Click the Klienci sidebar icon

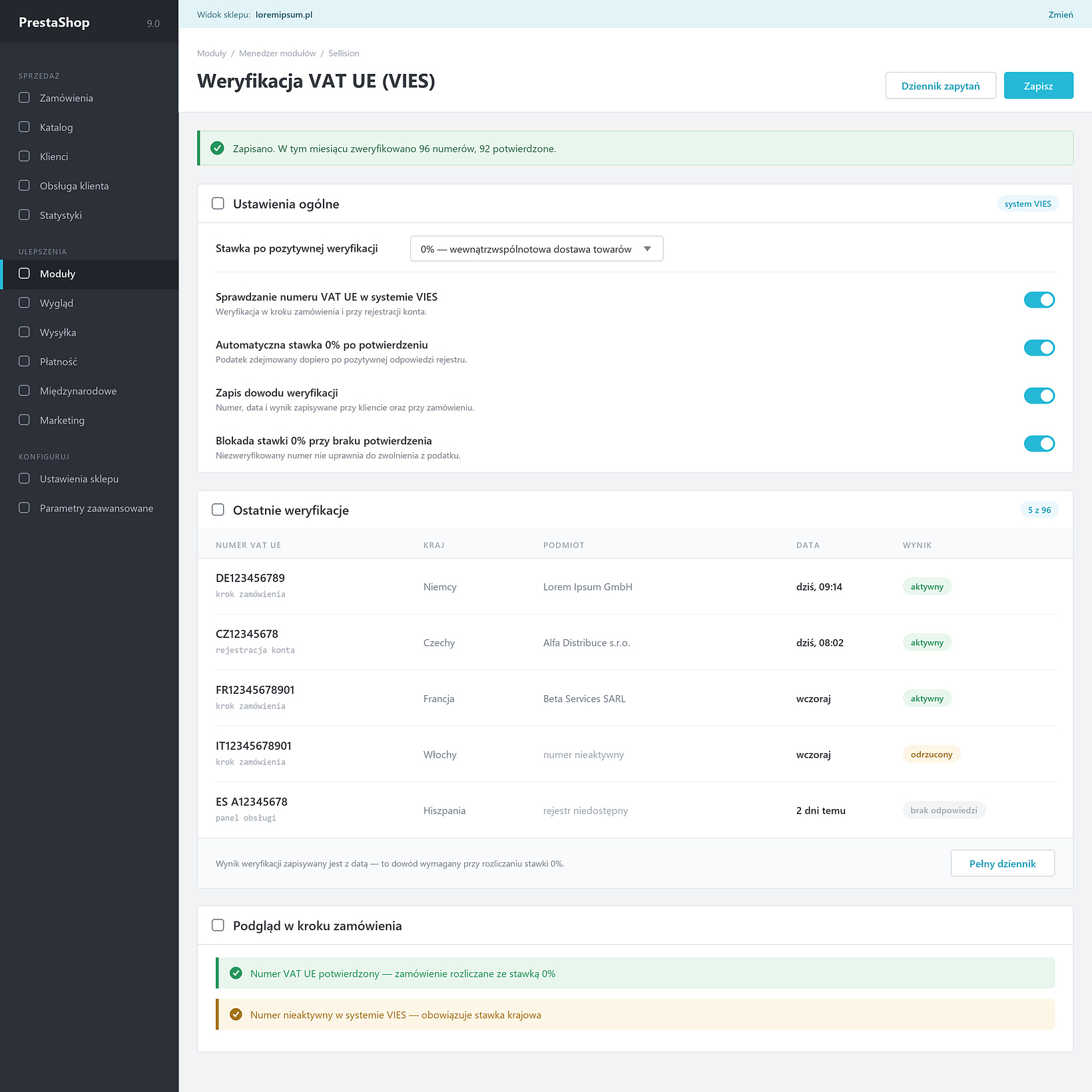24,156
